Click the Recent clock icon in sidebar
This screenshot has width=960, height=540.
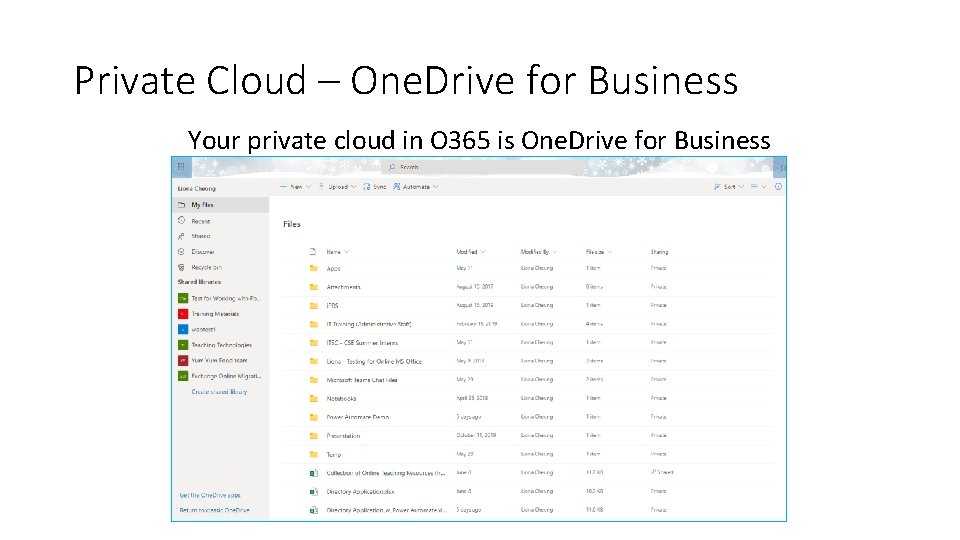tap(181, 220)
